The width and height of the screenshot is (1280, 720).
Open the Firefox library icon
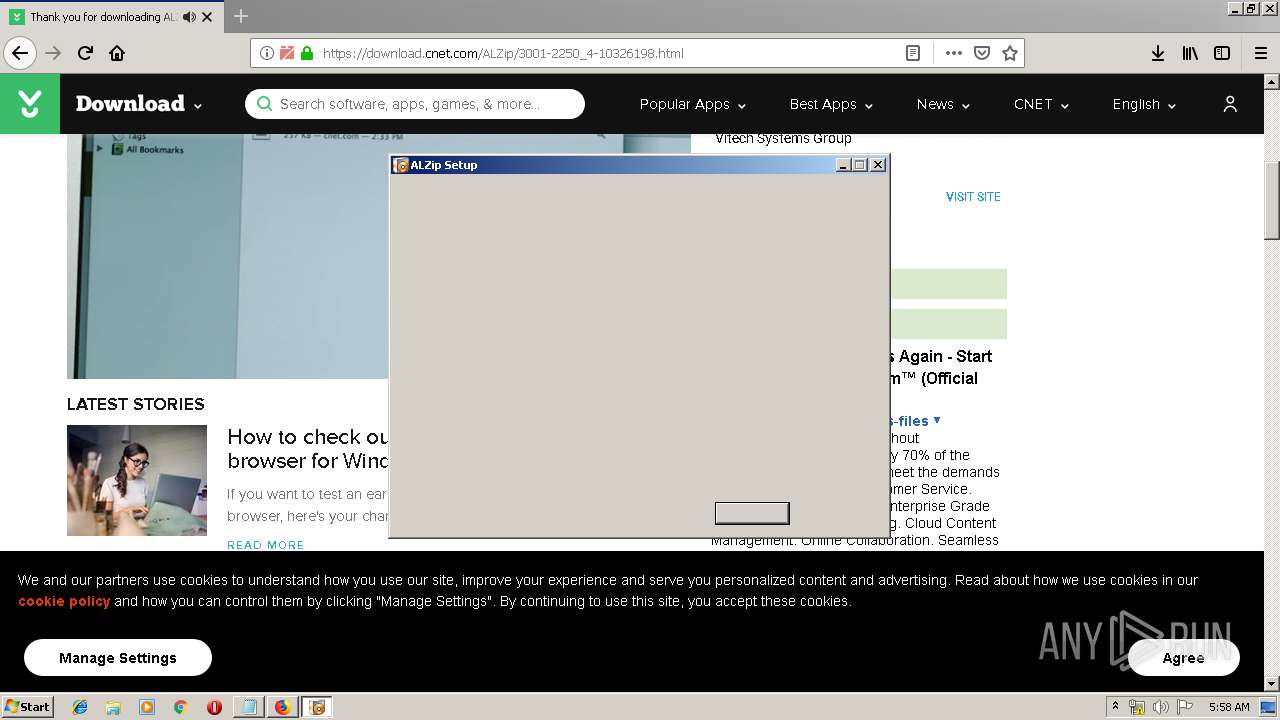pyautogui.click(x=1190, y=53)
